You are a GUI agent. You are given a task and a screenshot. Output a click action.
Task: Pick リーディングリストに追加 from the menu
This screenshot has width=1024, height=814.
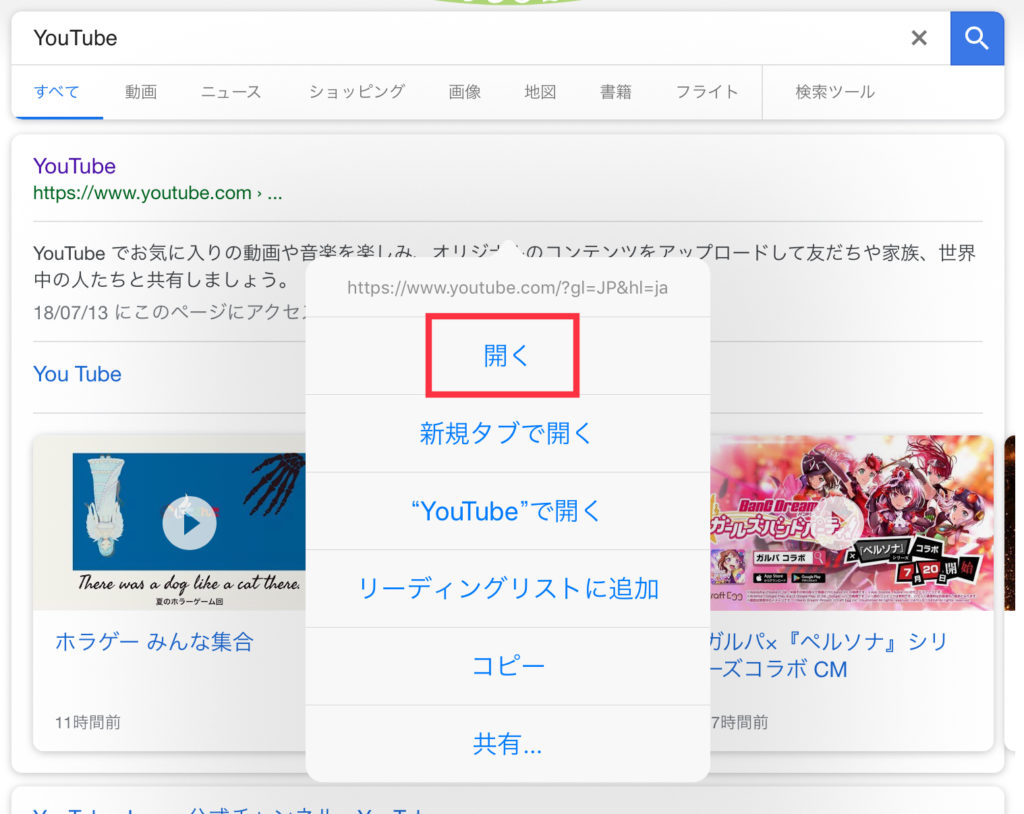pos(507,589)
